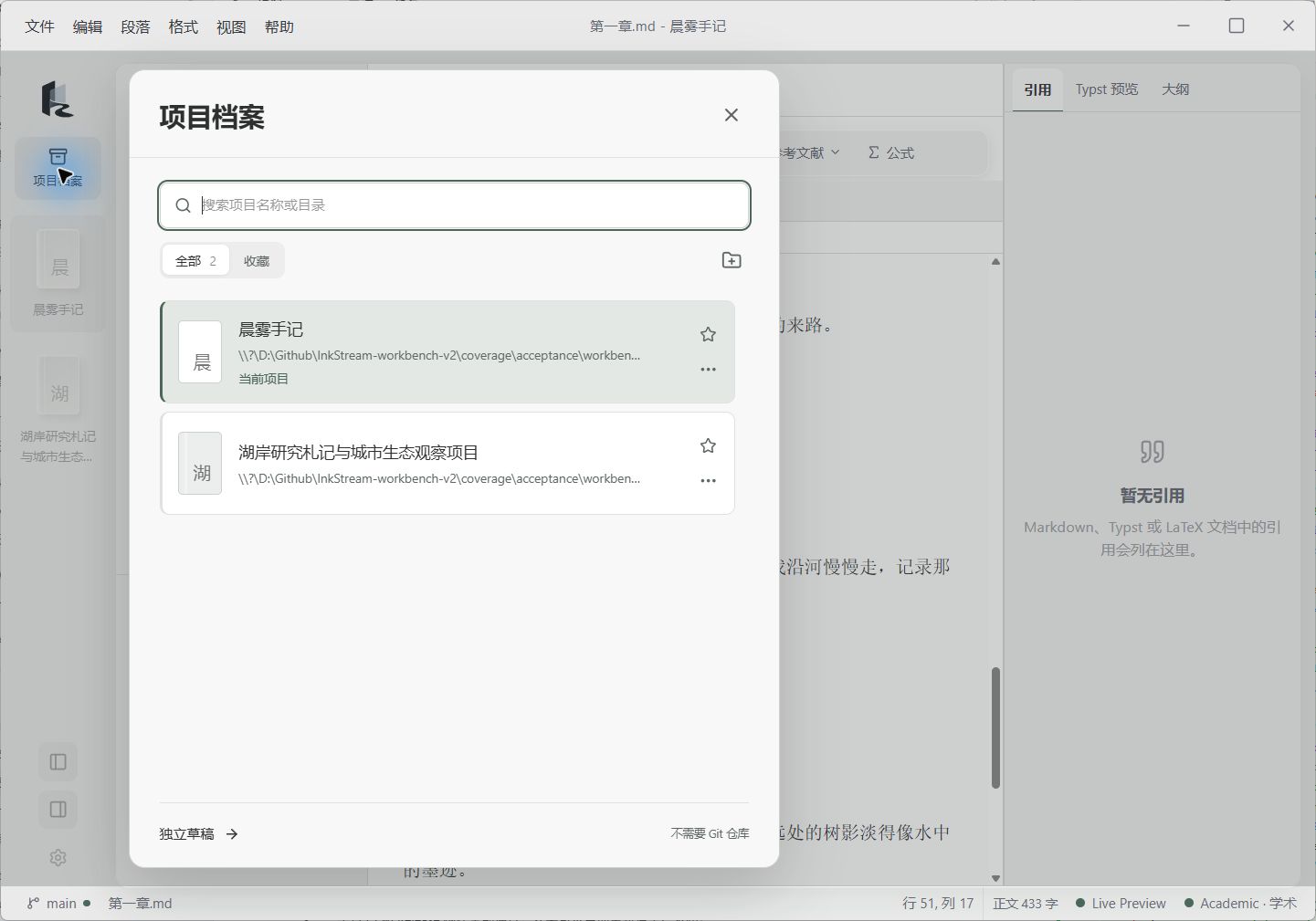Open the 文件 menu

pyautogui.click(x=39, y=26)
